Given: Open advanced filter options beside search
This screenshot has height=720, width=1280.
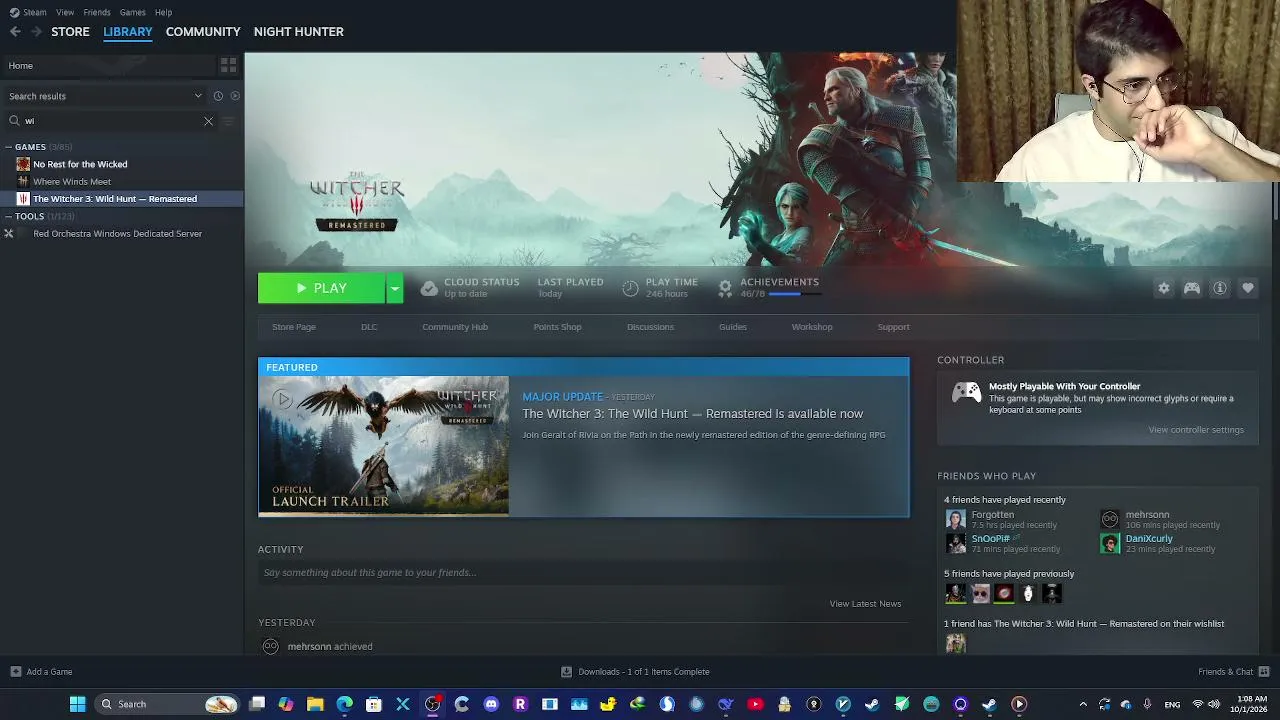Looking at the screenshot, I should point(228,121).
